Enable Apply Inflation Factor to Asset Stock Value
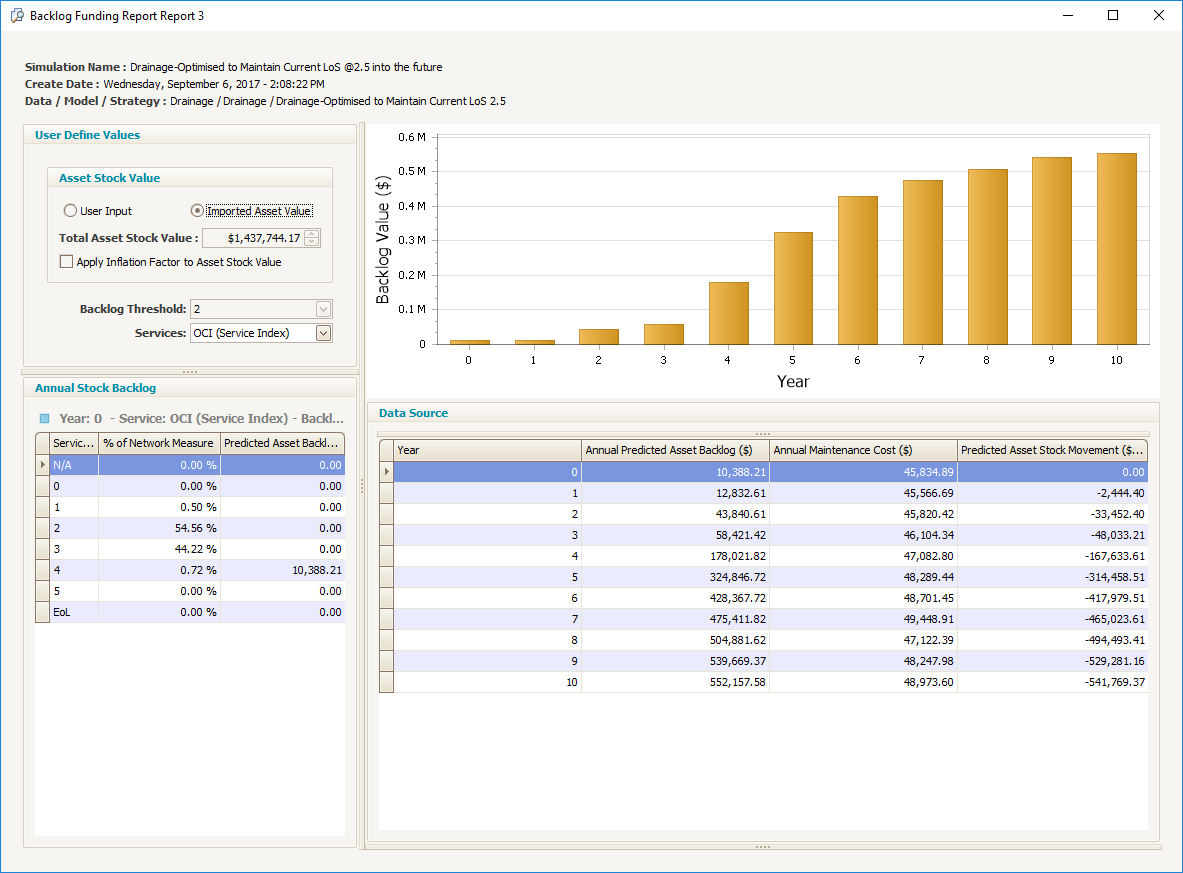The image size is (1183, 873). pyautogui.click(x=67, y=262)
